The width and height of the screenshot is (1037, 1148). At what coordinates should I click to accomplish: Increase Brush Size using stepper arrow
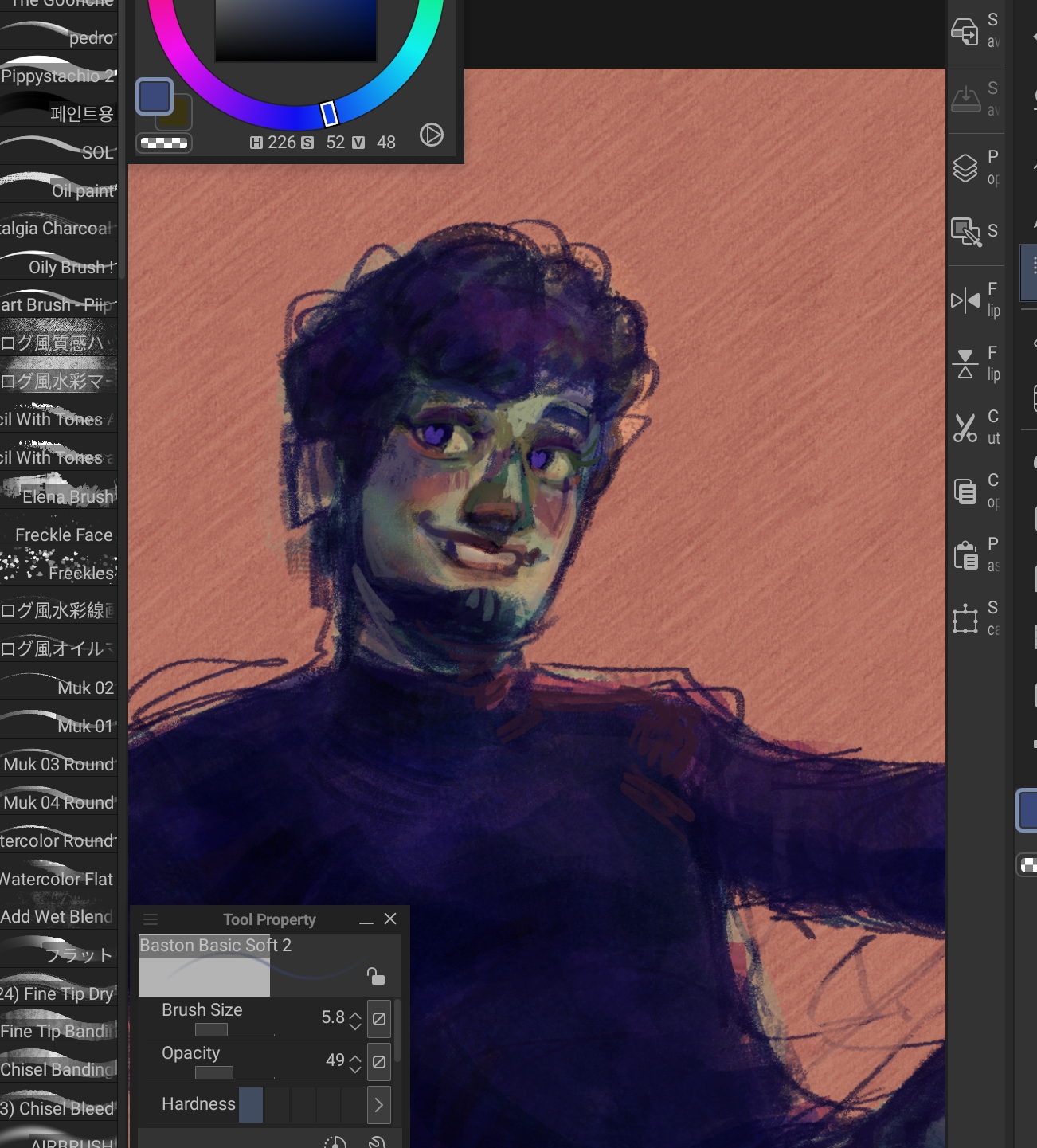355,1013
